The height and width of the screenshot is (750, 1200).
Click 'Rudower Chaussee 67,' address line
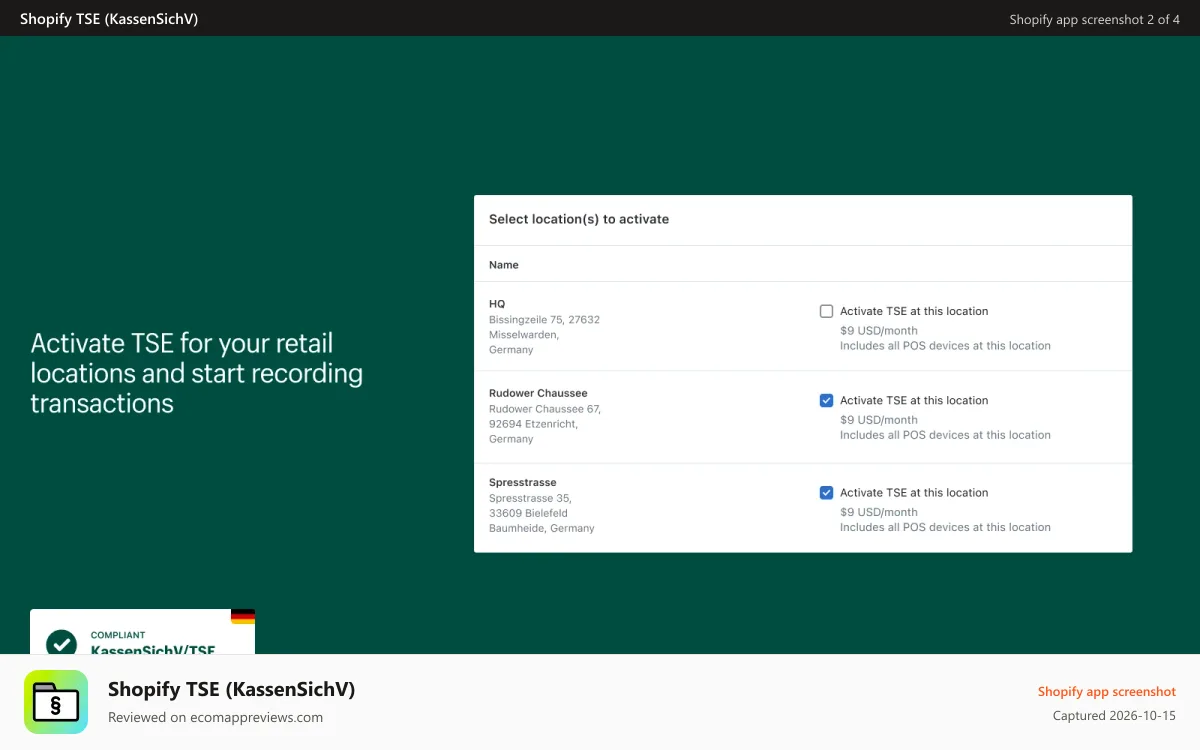tap(545, 409)
